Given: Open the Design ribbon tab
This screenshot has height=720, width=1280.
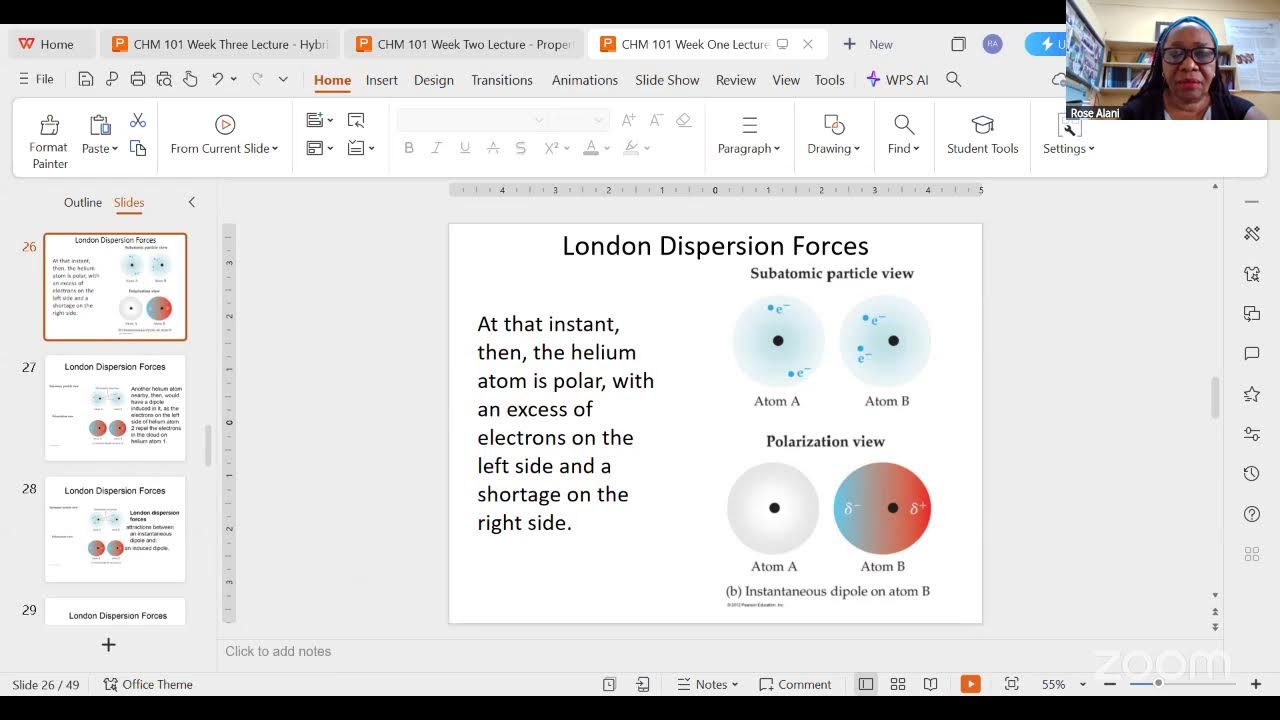Looking at the screenshot, I should pos(434,80).
